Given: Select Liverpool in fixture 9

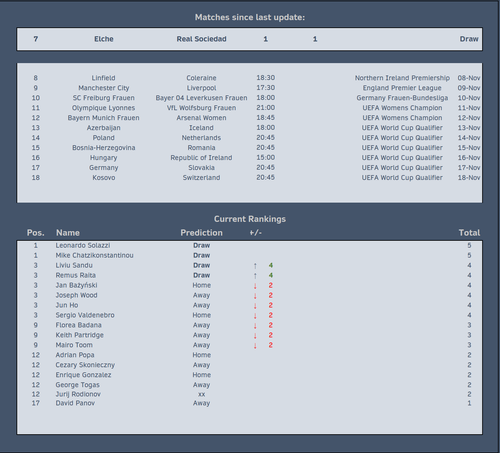Looking at the screenshot, I should [201, 88].
